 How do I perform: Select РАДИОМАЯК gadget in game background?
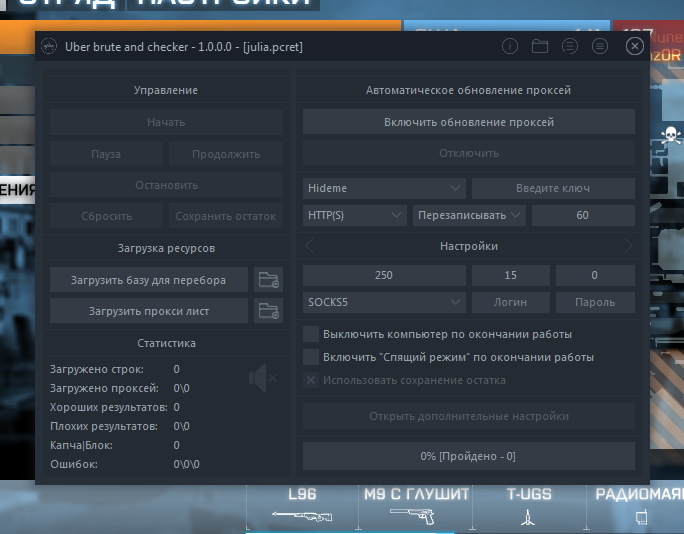[x=636, y=506]
